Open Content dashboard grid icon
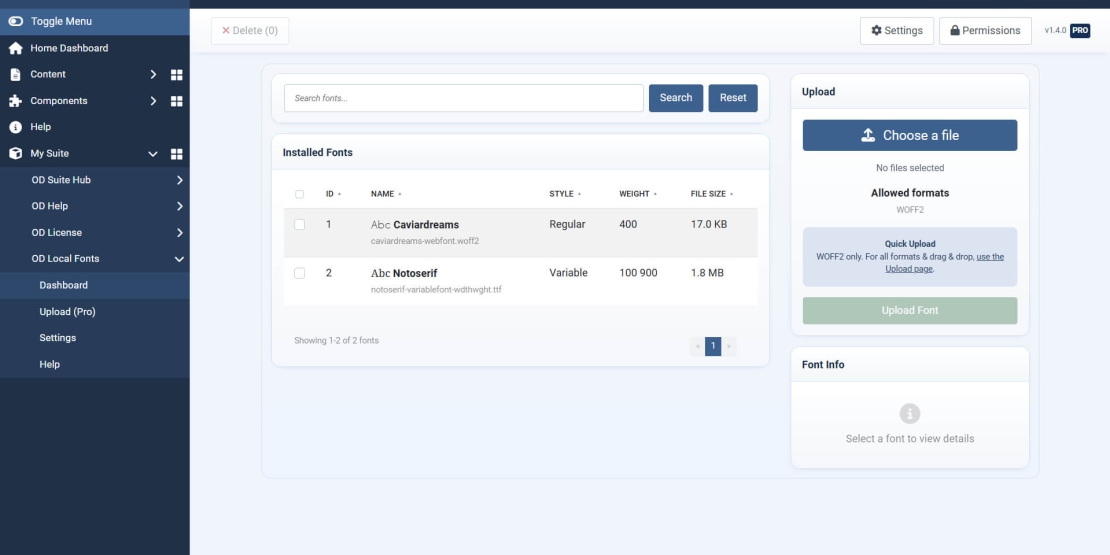Image resolution: width=1110 pixels, height=555 pixels. point(177,74)
